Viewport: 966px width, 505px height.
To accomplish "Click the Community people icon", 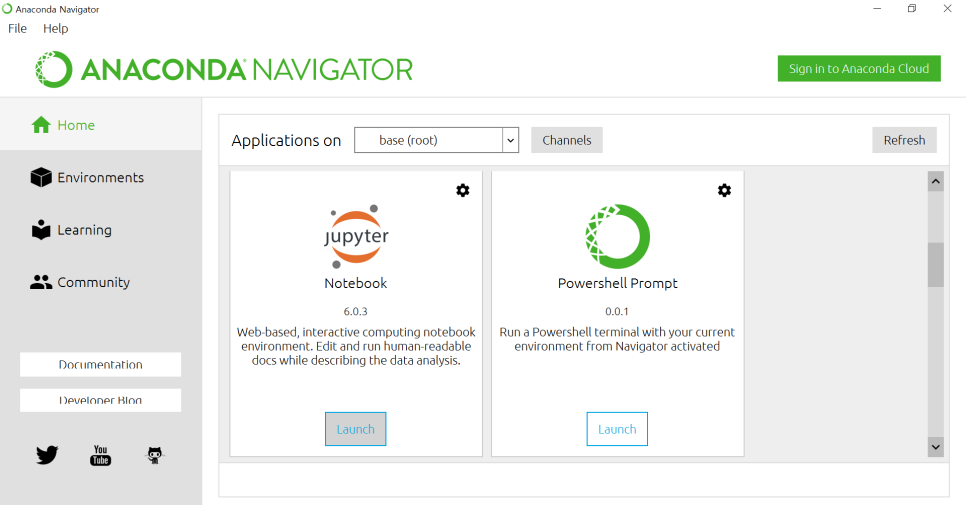I will (x=41, y=282).
